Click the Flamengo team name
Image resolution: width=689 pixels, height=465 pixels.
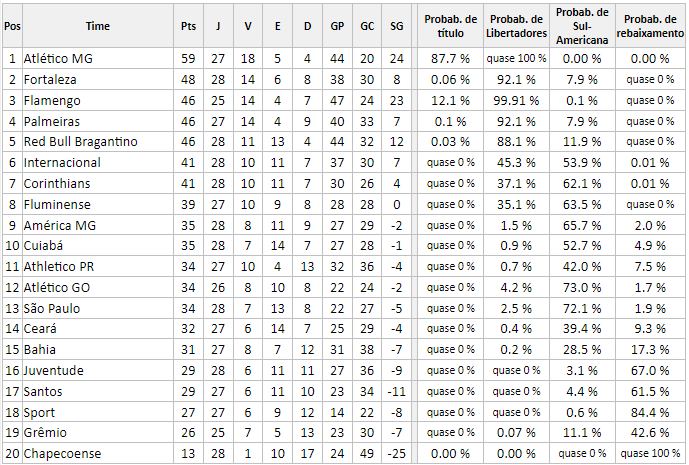[x=52, y=101]
